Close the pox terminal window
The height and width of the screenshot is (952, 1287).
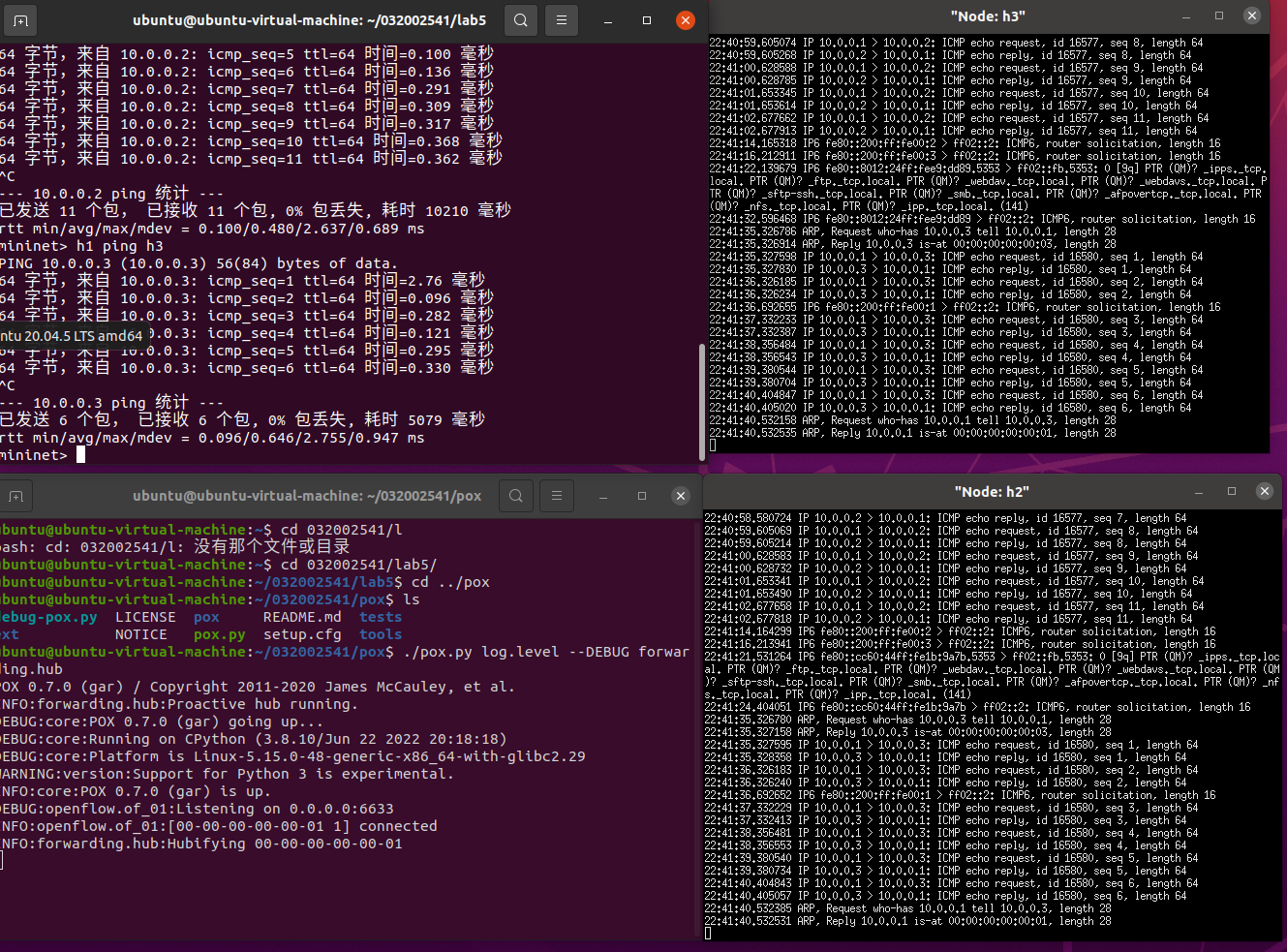681,496
